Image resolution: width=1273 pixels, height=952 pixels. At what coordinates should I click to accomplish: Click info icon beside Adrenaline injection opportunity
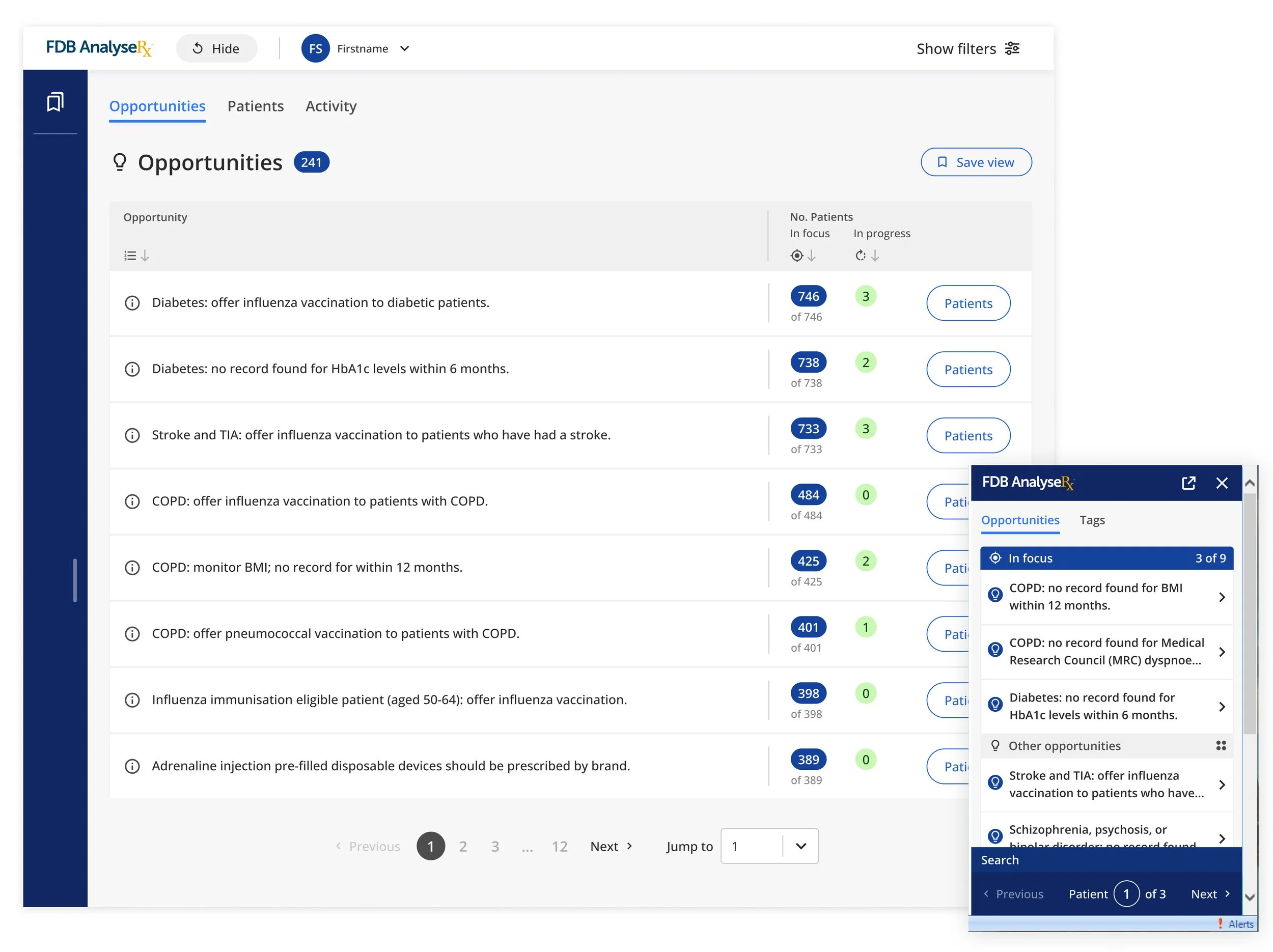132,766
